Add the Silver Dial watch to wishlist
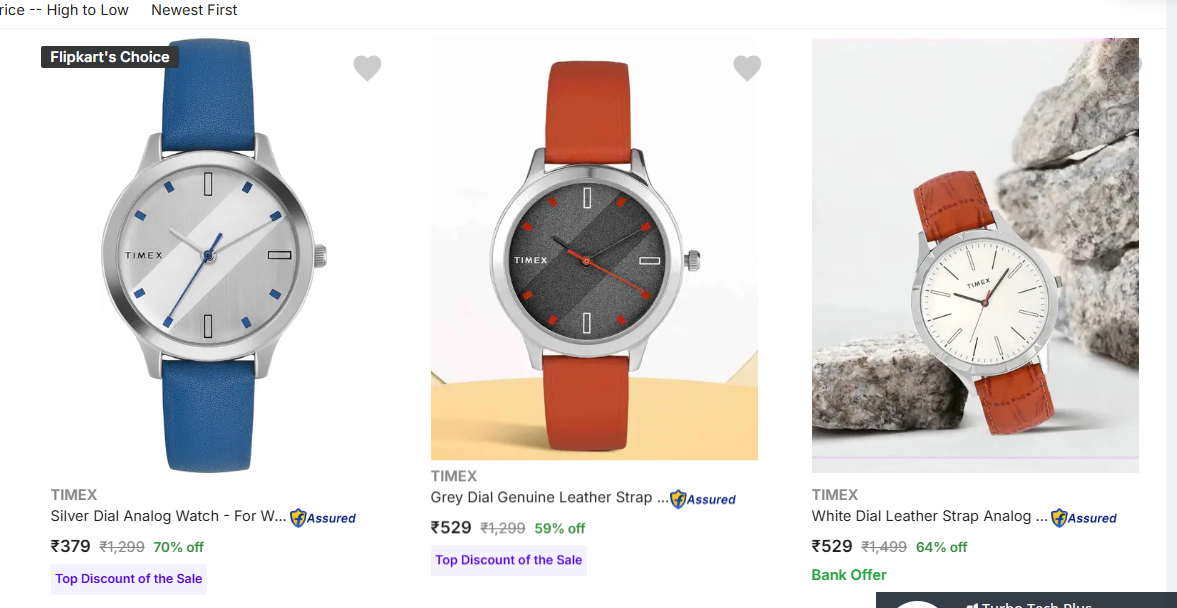 (x=367, y=68)
